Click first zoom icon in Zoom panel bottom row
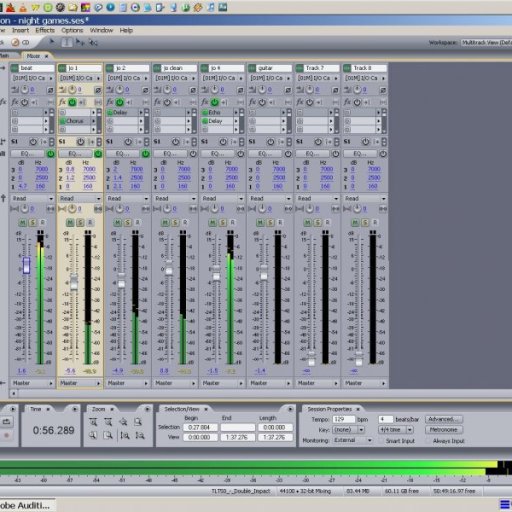The height and width of the screenshot is (512, 512). click(x=93, y=435)
